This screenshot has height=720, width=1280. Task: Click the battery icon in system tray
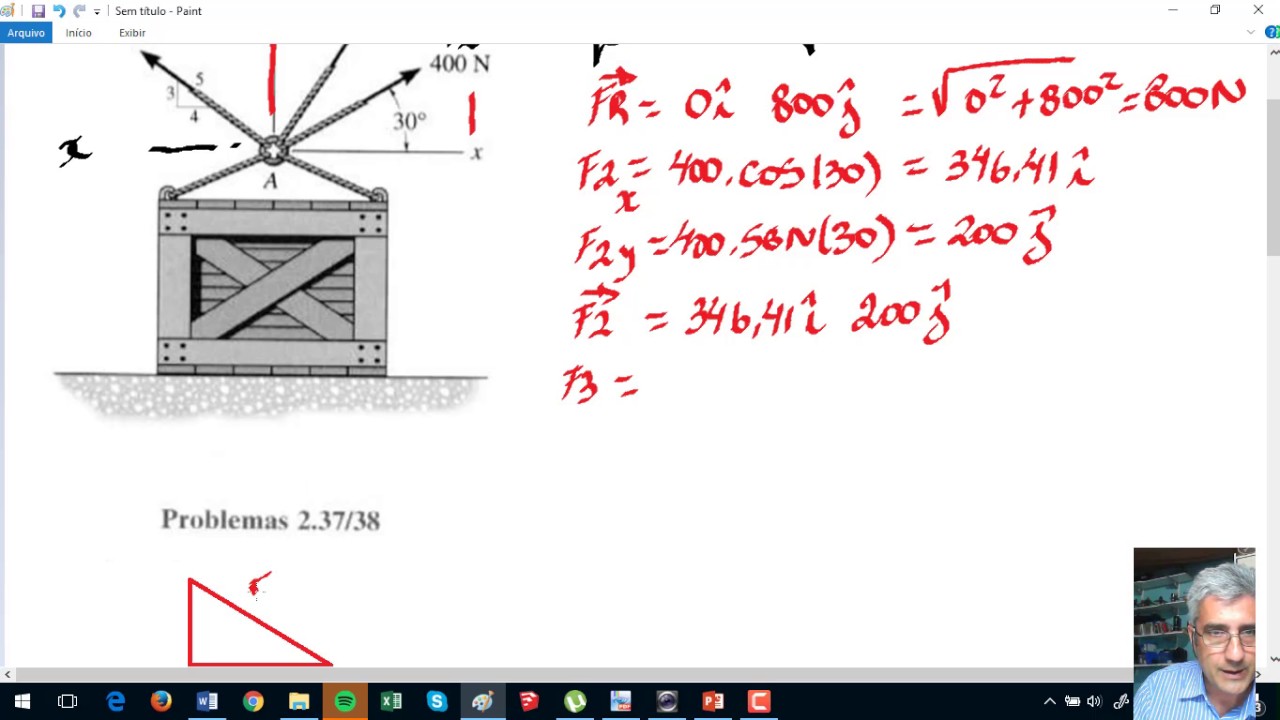click(x=1072, y=701)
